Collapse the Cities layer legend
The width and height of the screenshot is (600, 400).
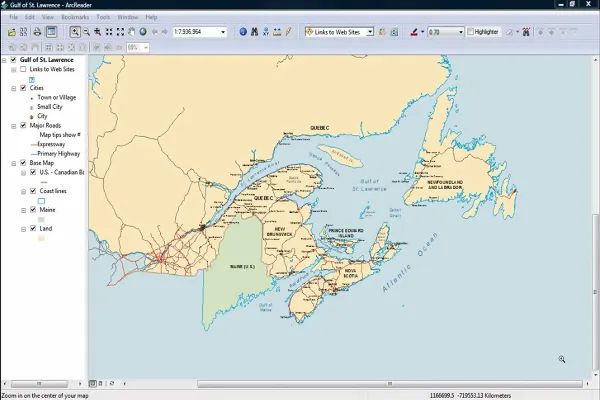pos(14,88)
